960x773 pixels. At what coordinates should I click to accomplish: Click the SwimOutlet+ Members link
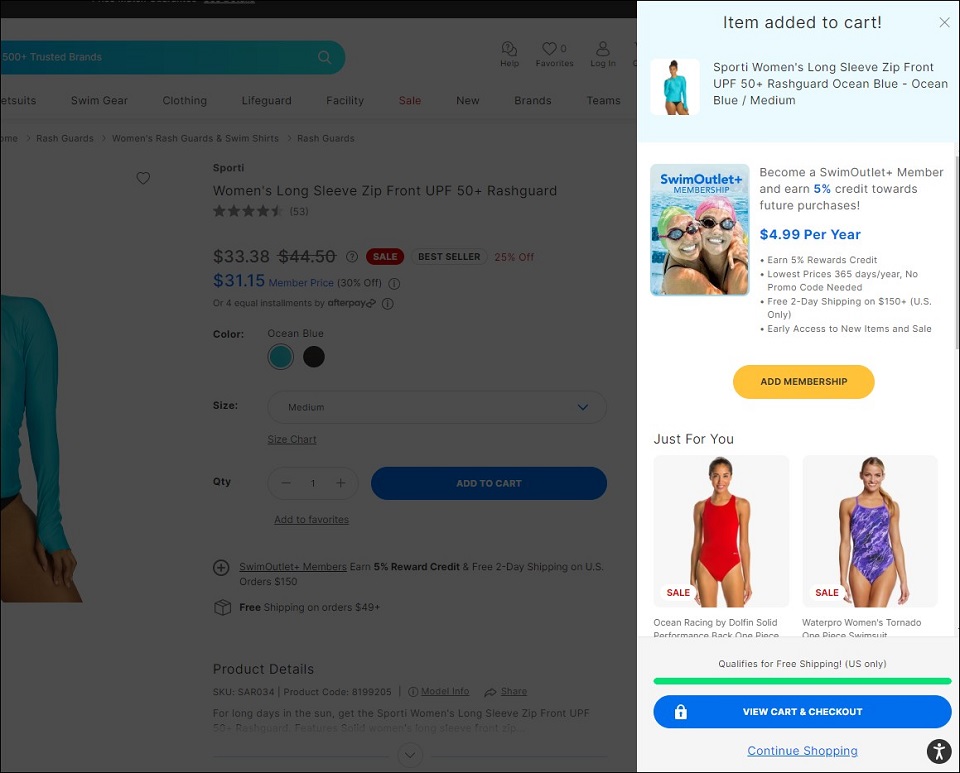[293, 567]
